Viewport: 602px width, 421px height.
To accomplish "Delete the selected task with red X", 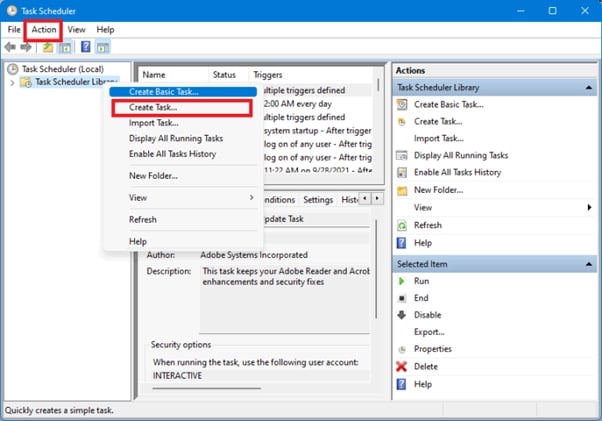I will pyautogui.click(x=427, y=366).
